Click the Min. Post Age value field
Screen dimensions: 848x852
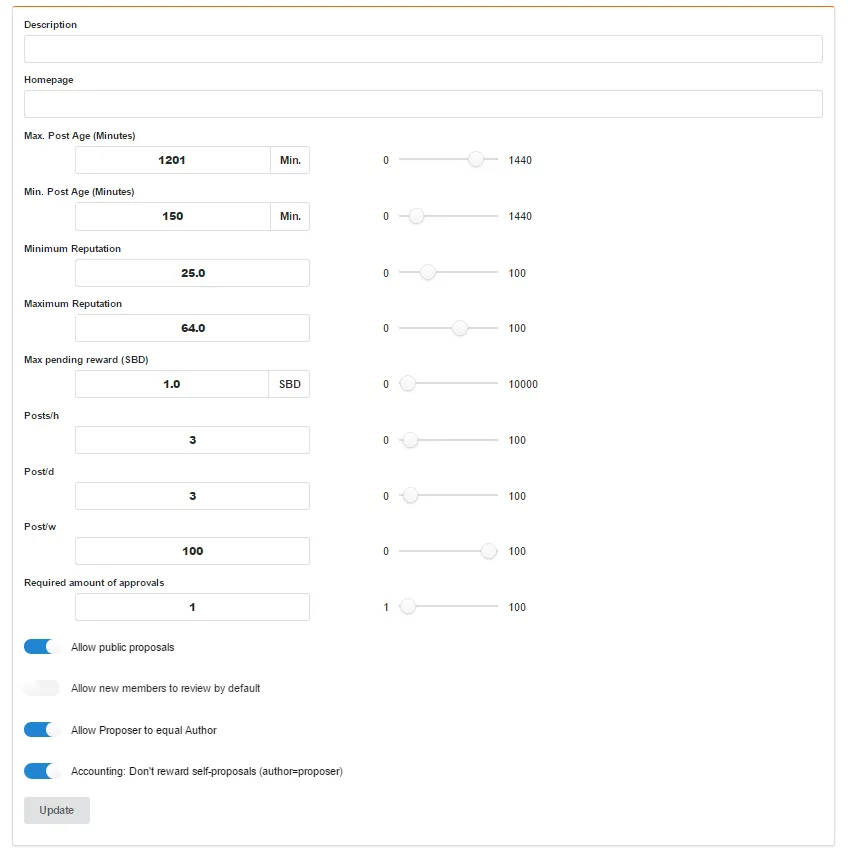172,216
